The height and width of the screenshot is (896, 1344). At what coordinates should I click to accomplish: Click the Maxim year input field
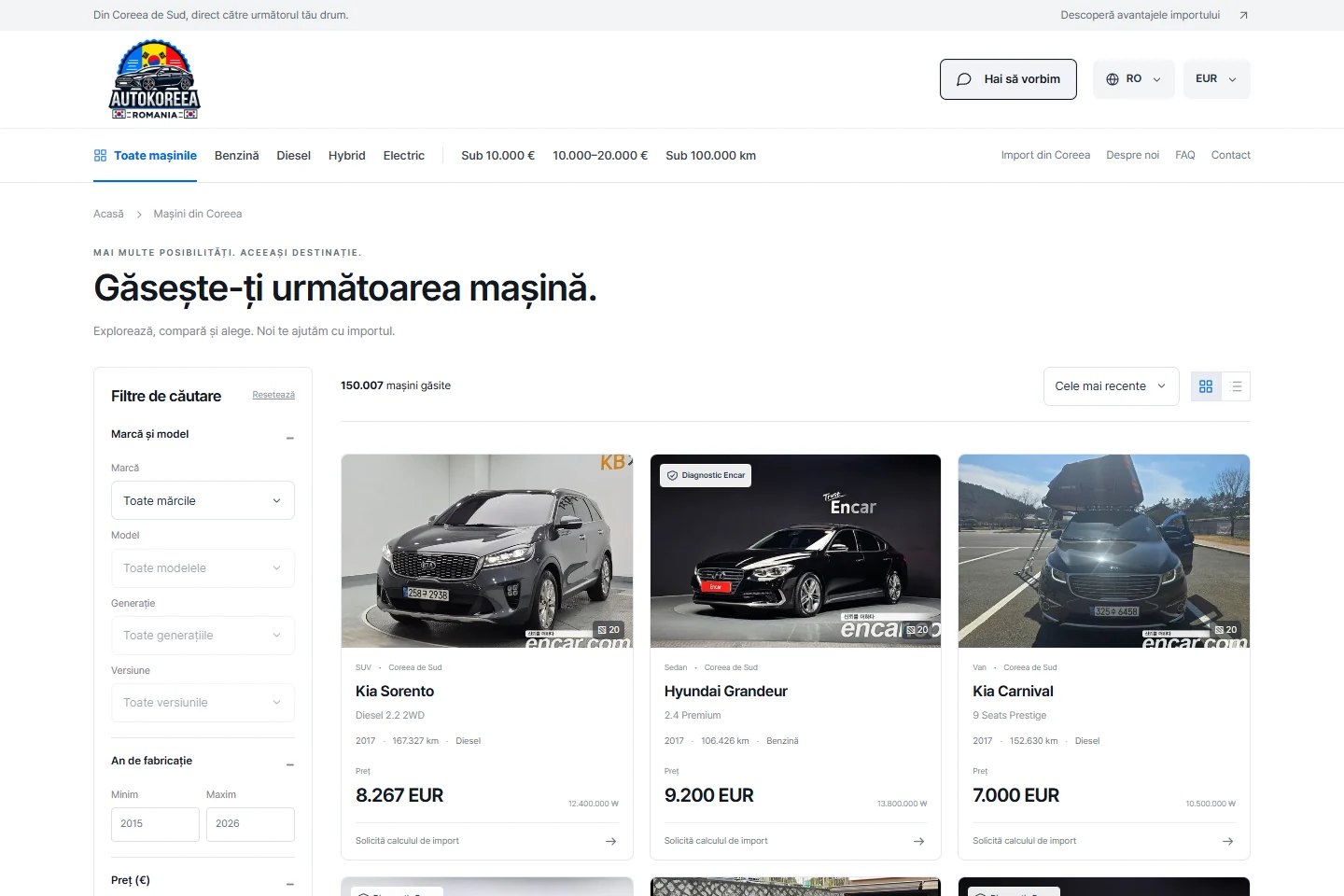(250, 824)
